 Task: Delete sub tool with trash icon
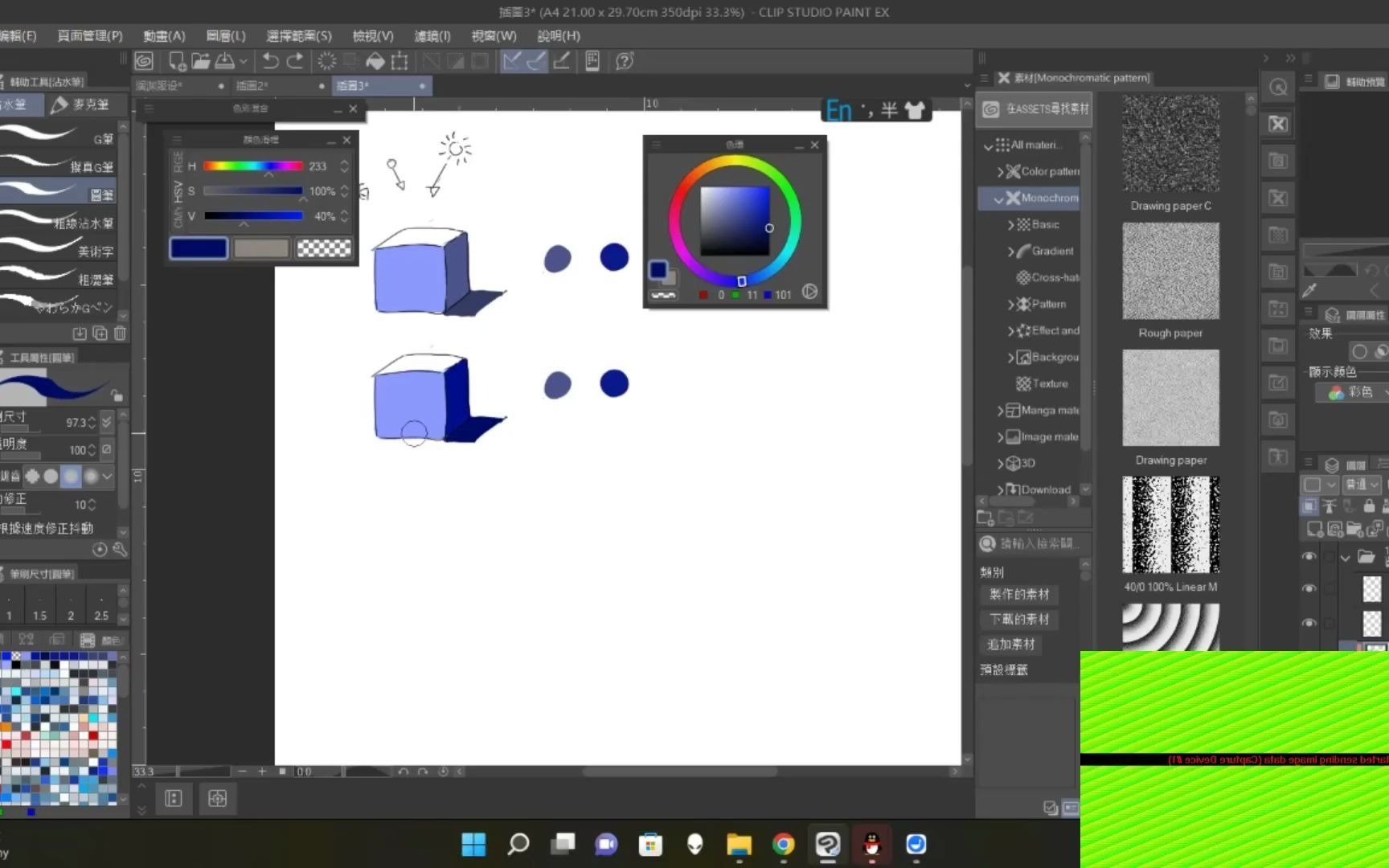[120, 333]
